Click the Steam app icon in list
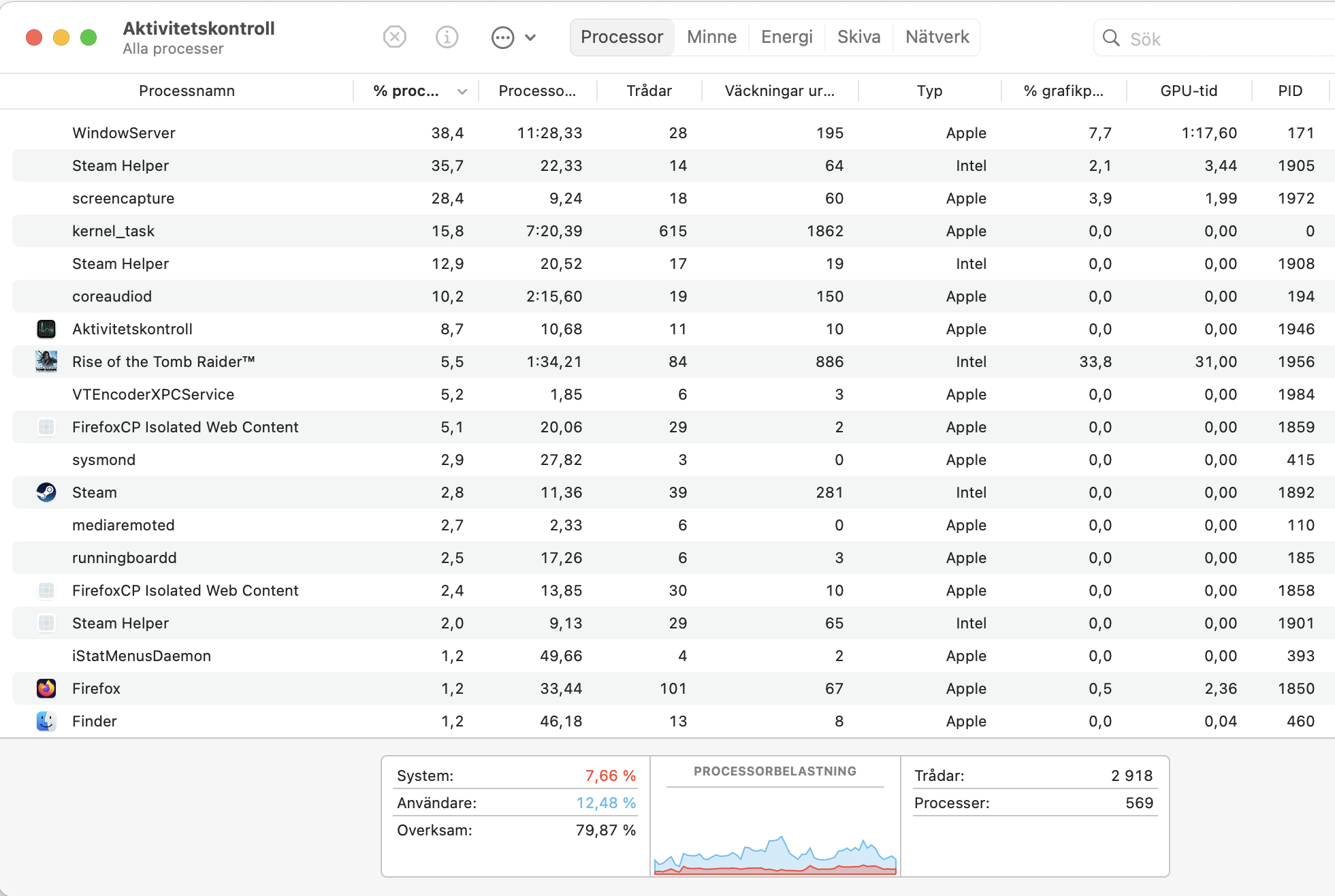 (46, 492)
